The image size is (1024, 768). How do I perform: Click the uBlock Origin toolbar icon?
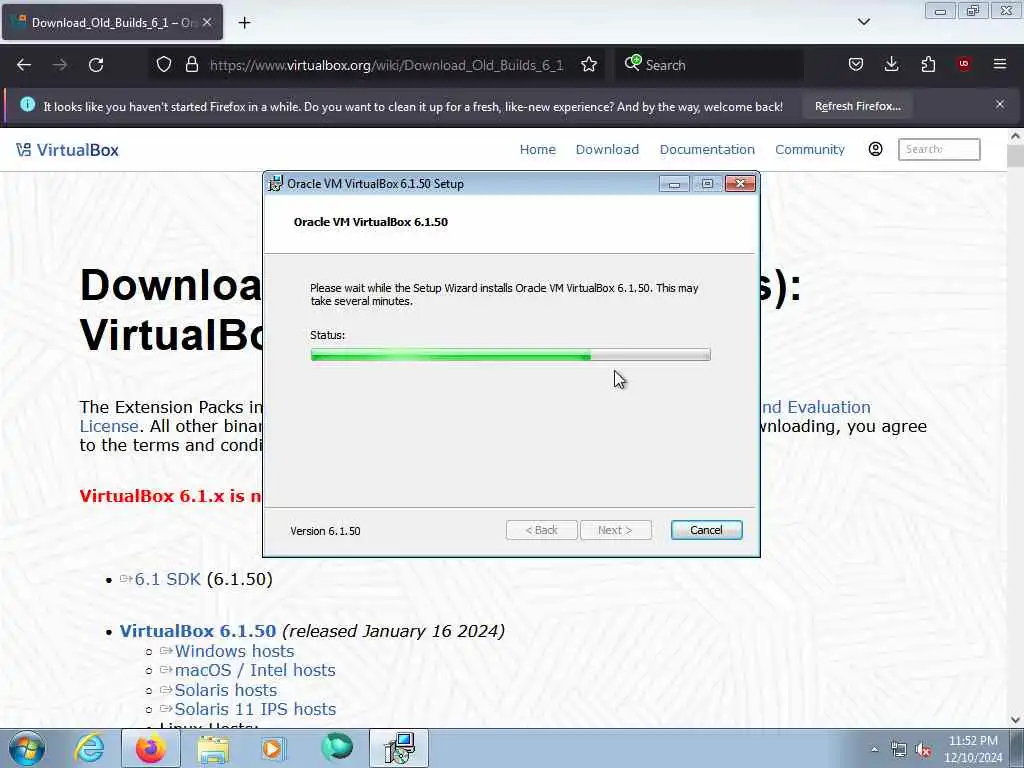point(964,64)
